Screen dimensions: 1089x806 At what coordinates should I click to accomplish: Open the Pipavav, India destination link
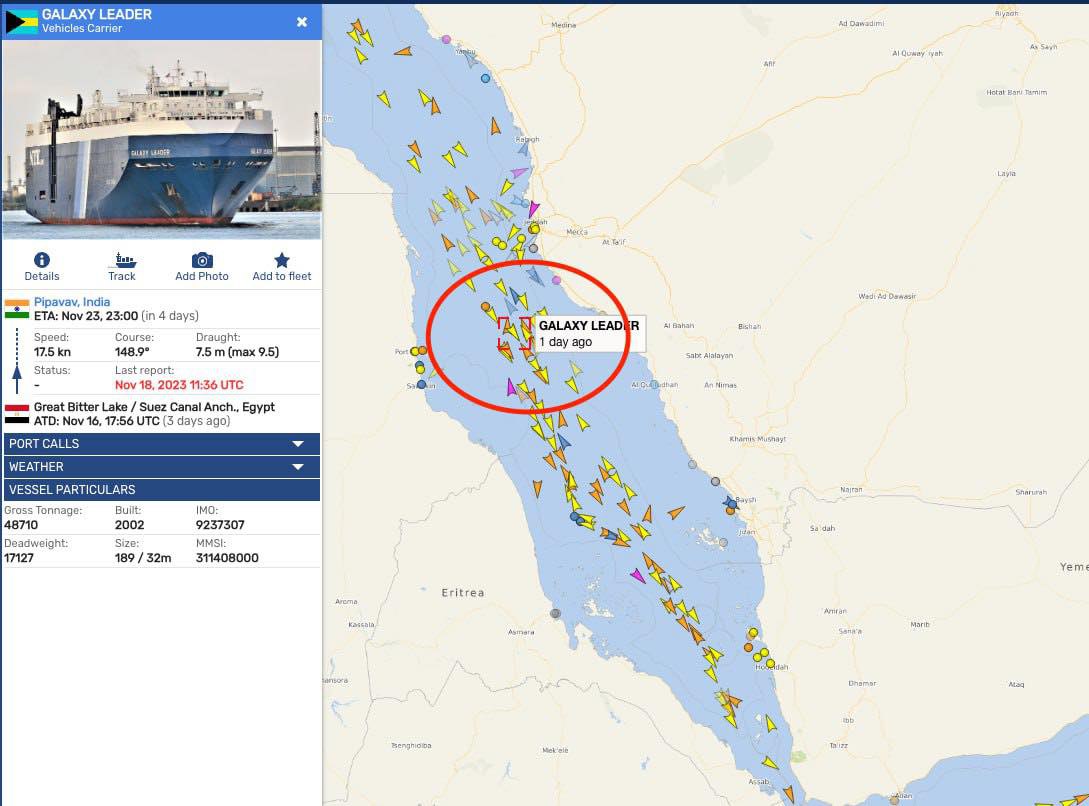point(72,302)
